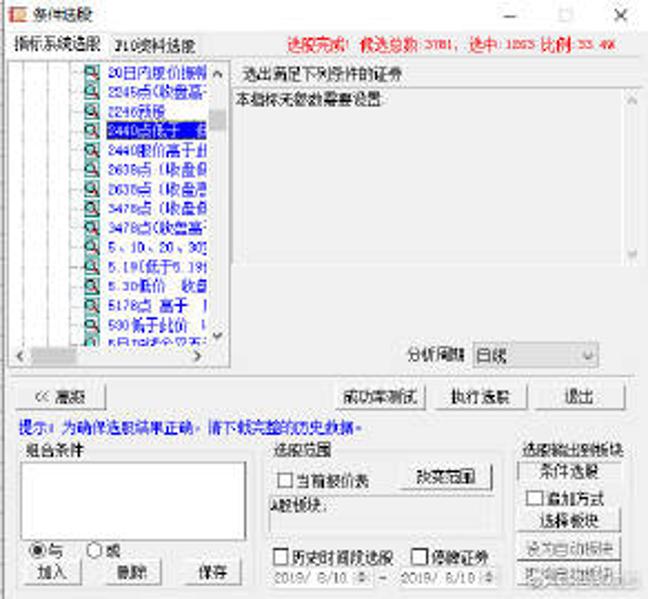Select the 或 radio button
Viewport: 648px width, 599px height.
click(95, 549)
